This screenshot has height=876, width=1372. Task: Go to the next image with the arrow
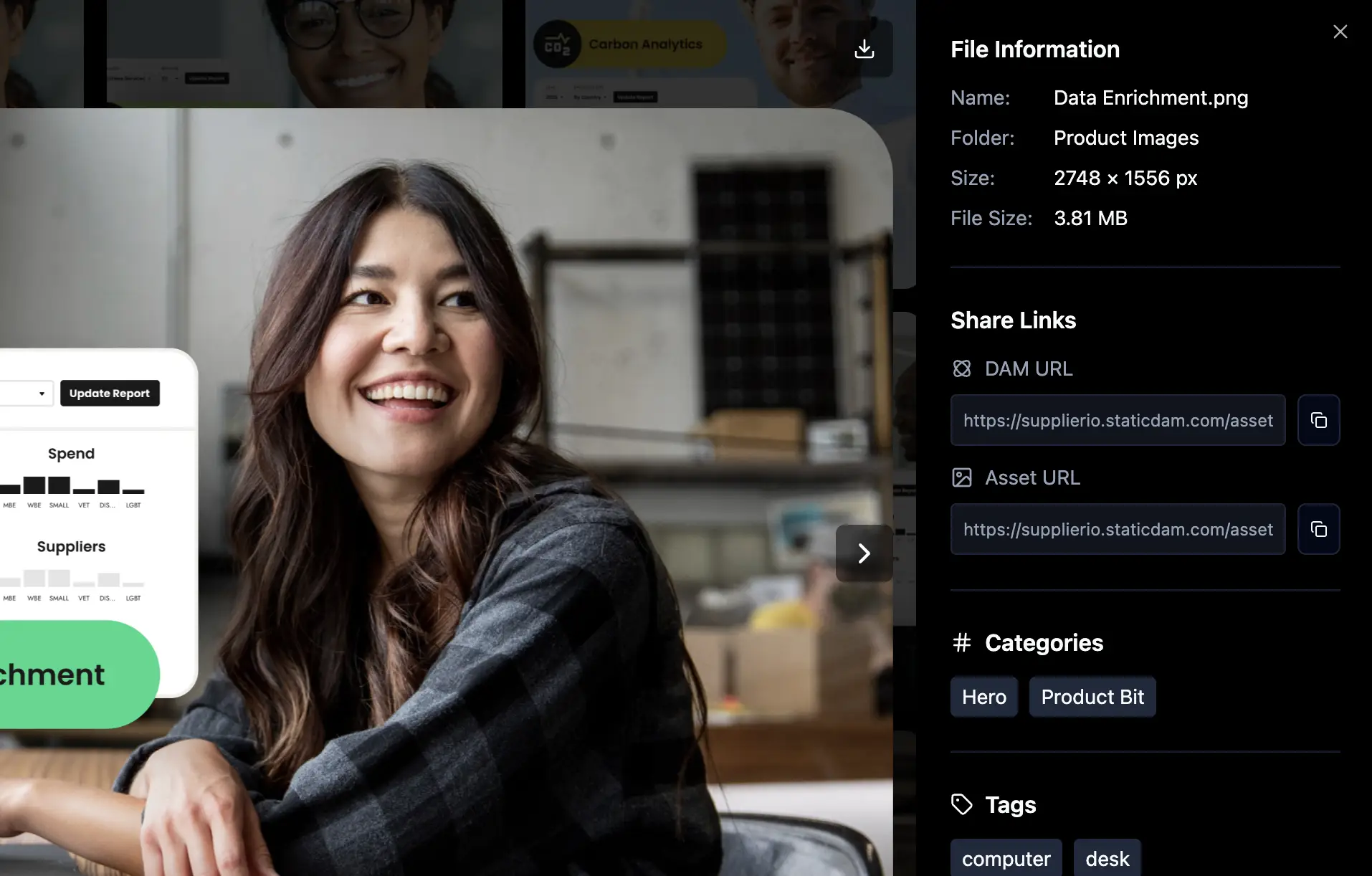pos(864,553)
